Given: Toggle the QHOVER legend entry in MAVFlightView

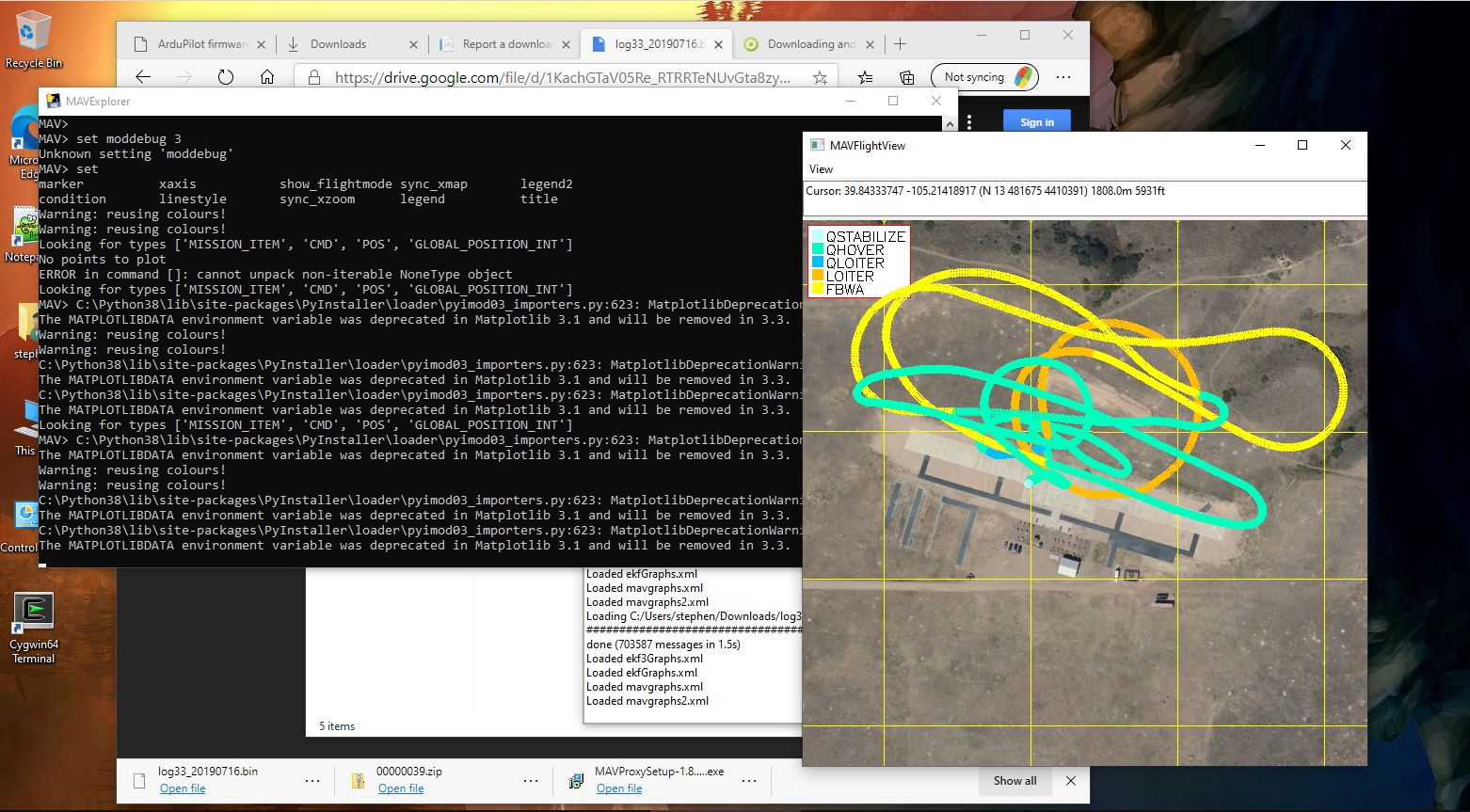Looking at the screenshot, I should pos(852,247).
